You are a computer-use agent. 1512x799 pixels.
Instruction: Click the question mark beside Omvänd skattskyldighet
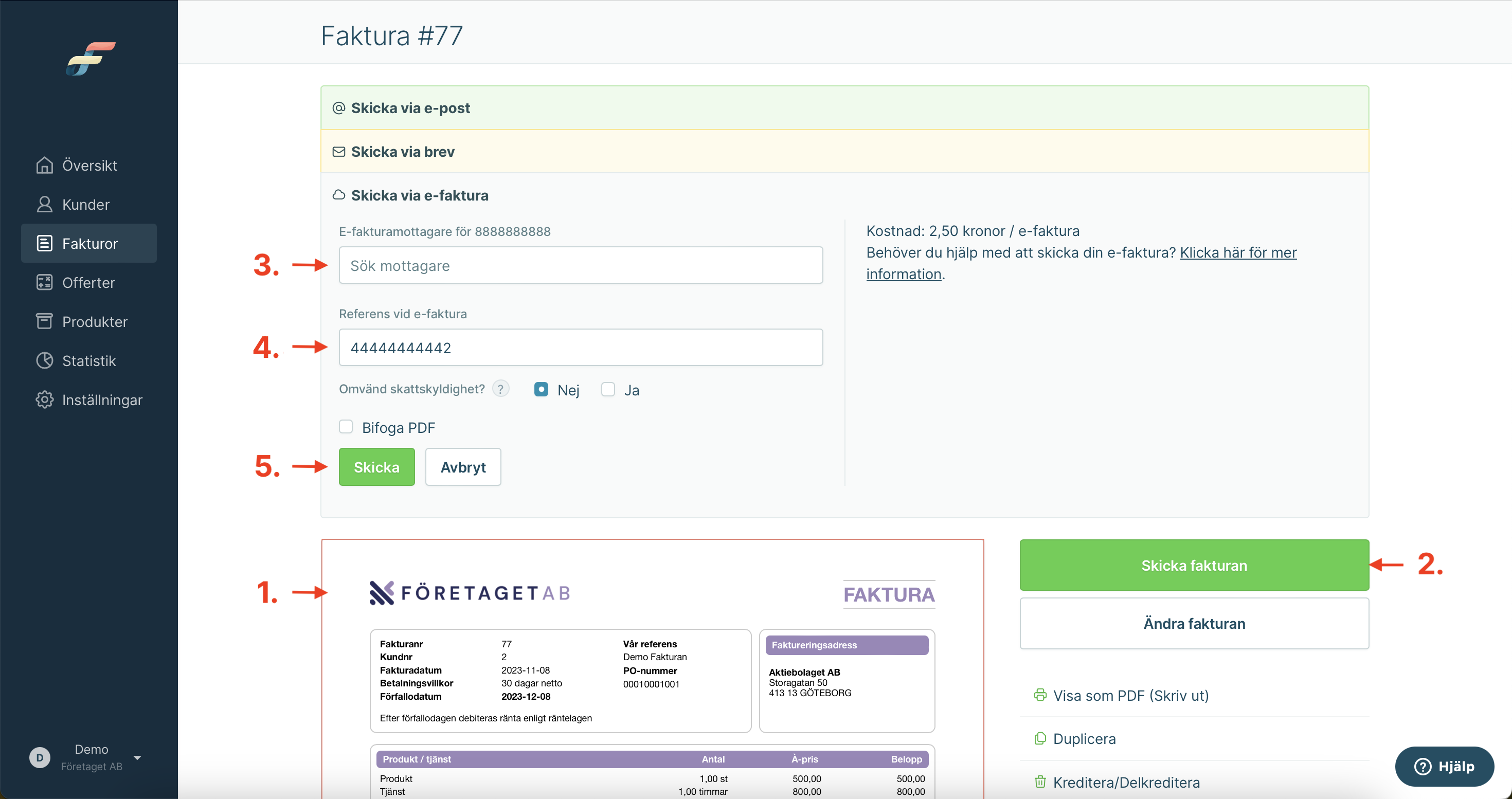tap(501, 389)
